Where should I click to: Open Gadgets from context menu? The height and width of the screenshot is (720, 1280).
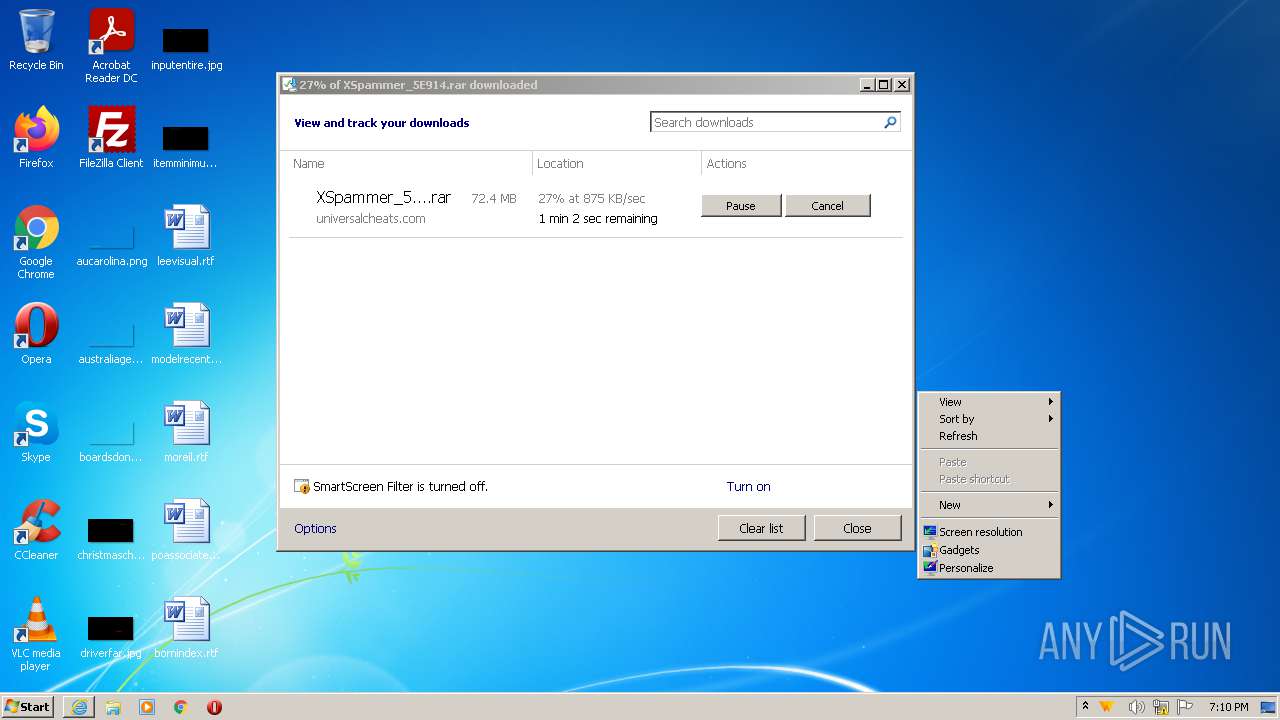click(989, 550)
